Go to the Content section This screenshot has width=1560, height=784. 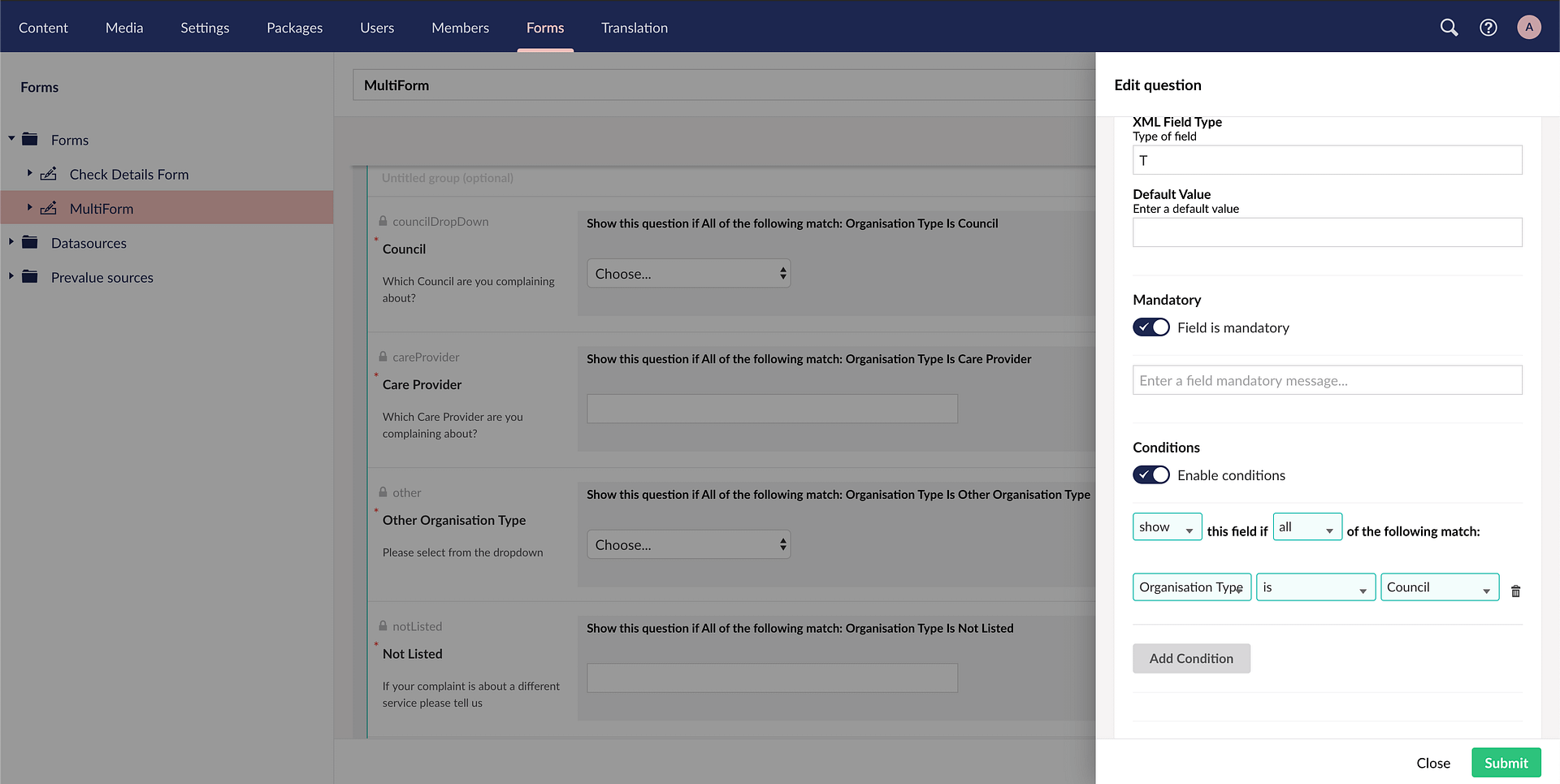click(x=43, y=28)
